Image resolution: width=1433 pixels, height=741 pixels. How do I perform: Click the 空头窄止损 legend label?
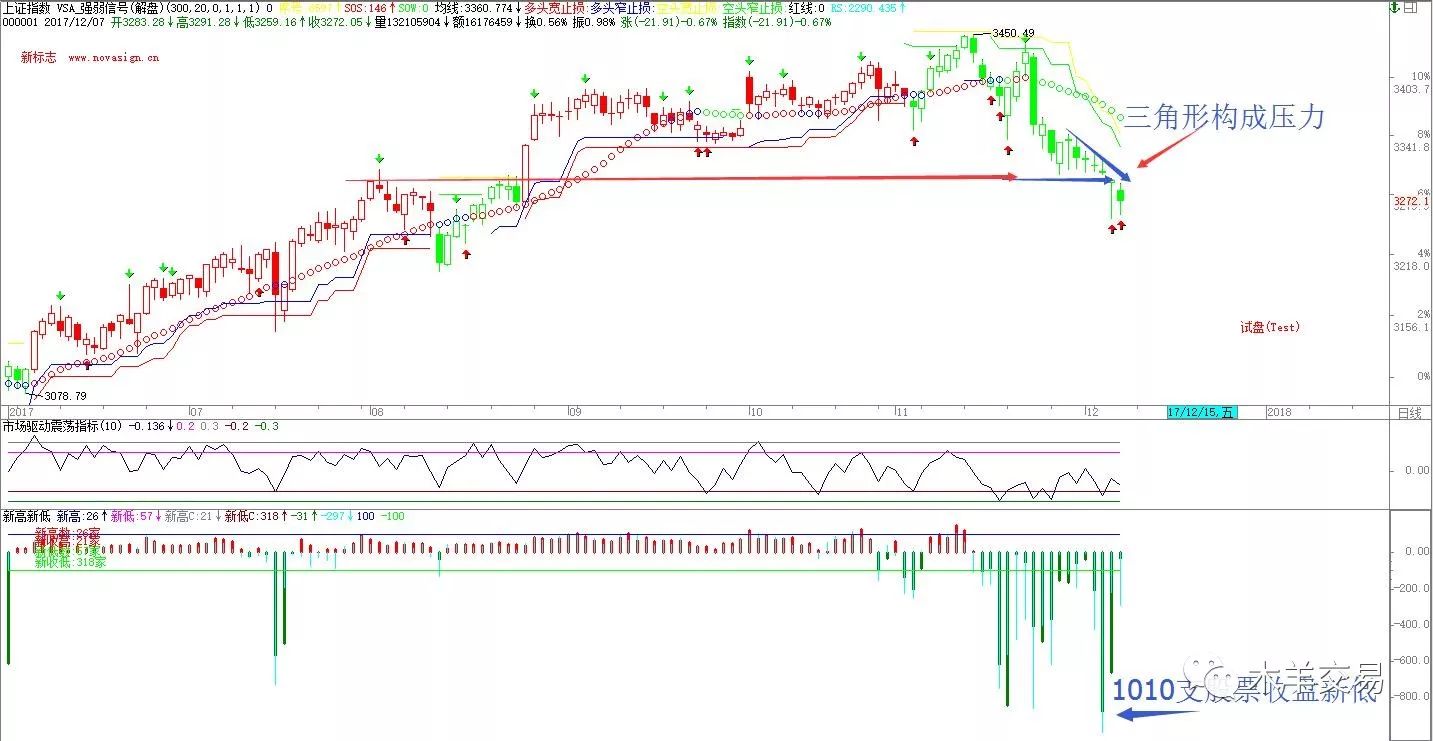tap(751, 7)
